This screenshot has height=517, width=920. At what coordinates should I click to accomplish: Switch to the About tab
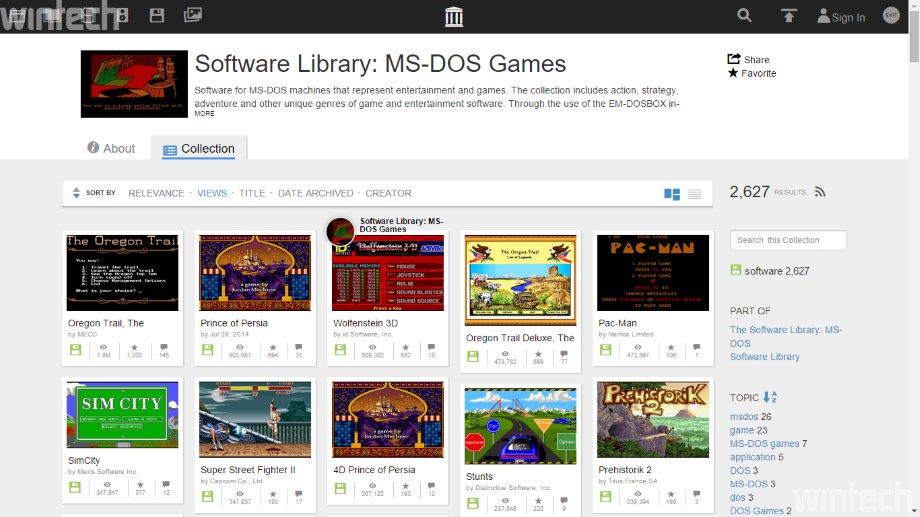pos(111,148)
